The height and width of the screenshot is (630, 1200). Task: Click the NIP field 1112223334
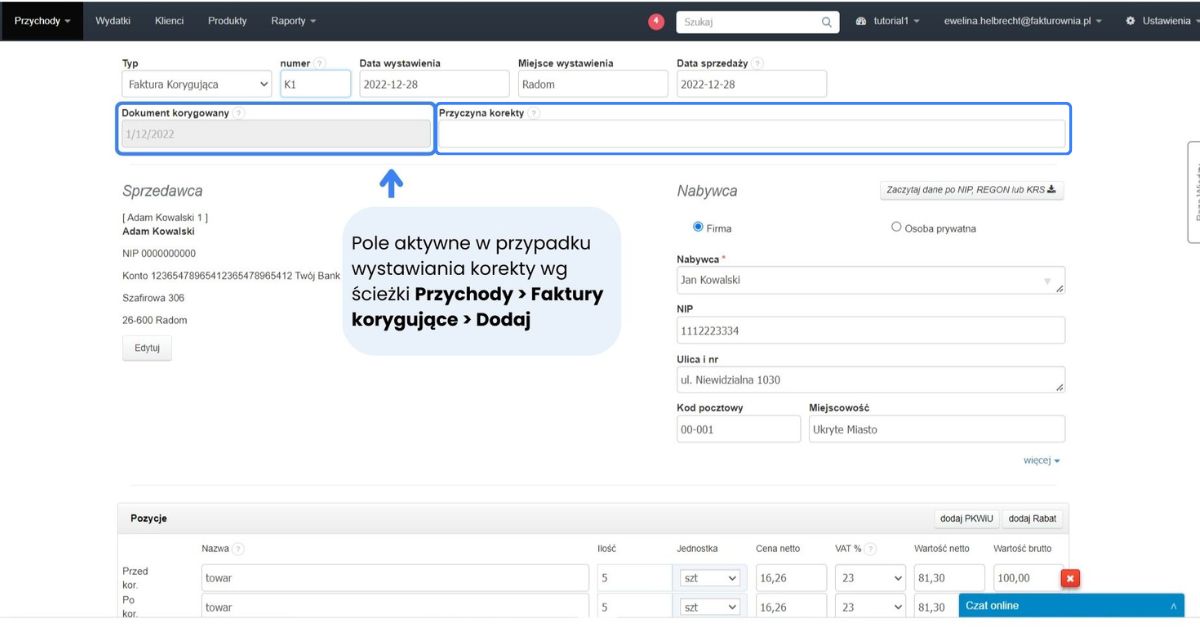click(x=871, y=330)
